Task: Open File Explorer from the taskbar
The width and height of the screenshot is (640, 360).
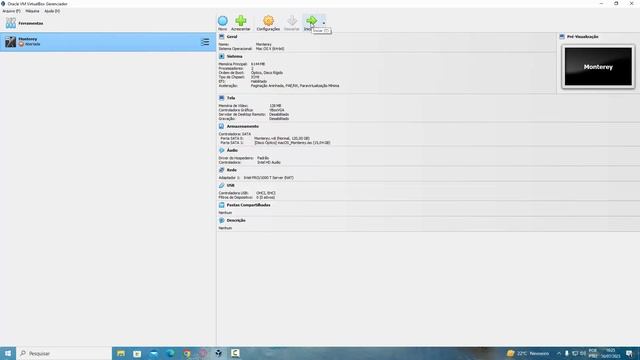Action: tap(121, 353)
